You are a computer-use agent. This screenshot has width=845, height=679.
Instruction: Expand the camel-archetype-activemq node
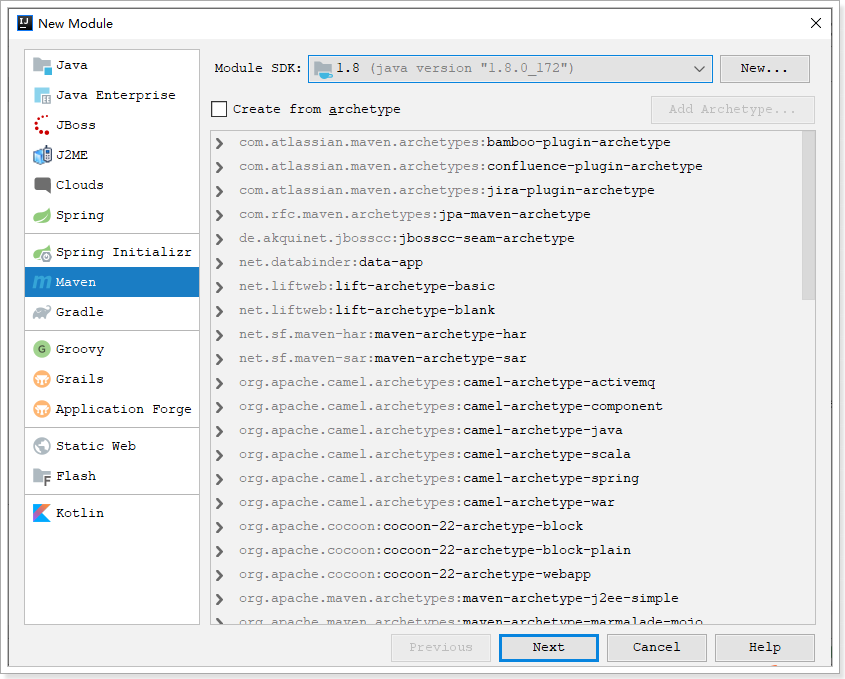pyautogui.click(x=219, y=383)
